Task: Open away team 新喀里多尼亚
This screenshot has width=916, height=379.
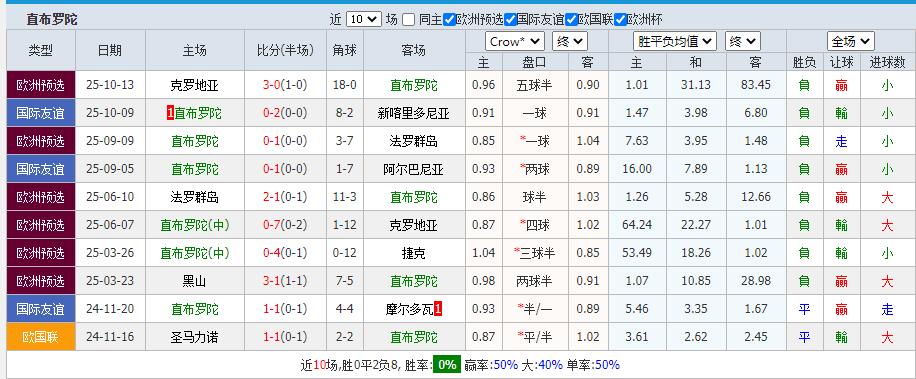Action: 414,113
